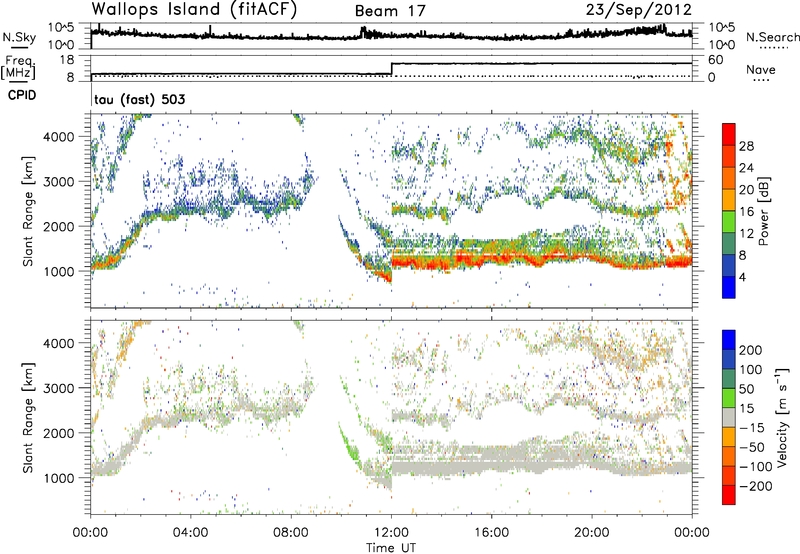Click the '4' tick on the power colorbar
Image resolution: width=800 pixels, height=554 pixels.
point(742,277)
